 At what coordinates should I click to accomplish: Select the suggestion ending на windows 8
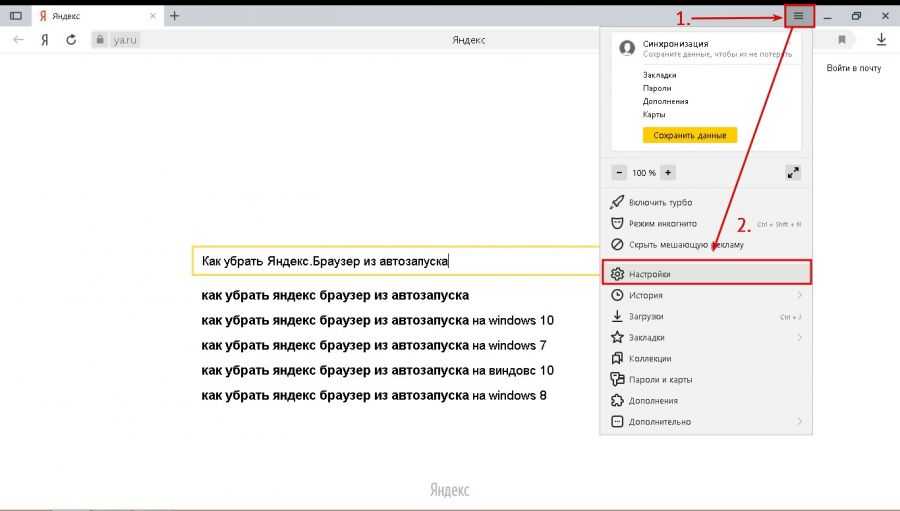coord(374,396)
